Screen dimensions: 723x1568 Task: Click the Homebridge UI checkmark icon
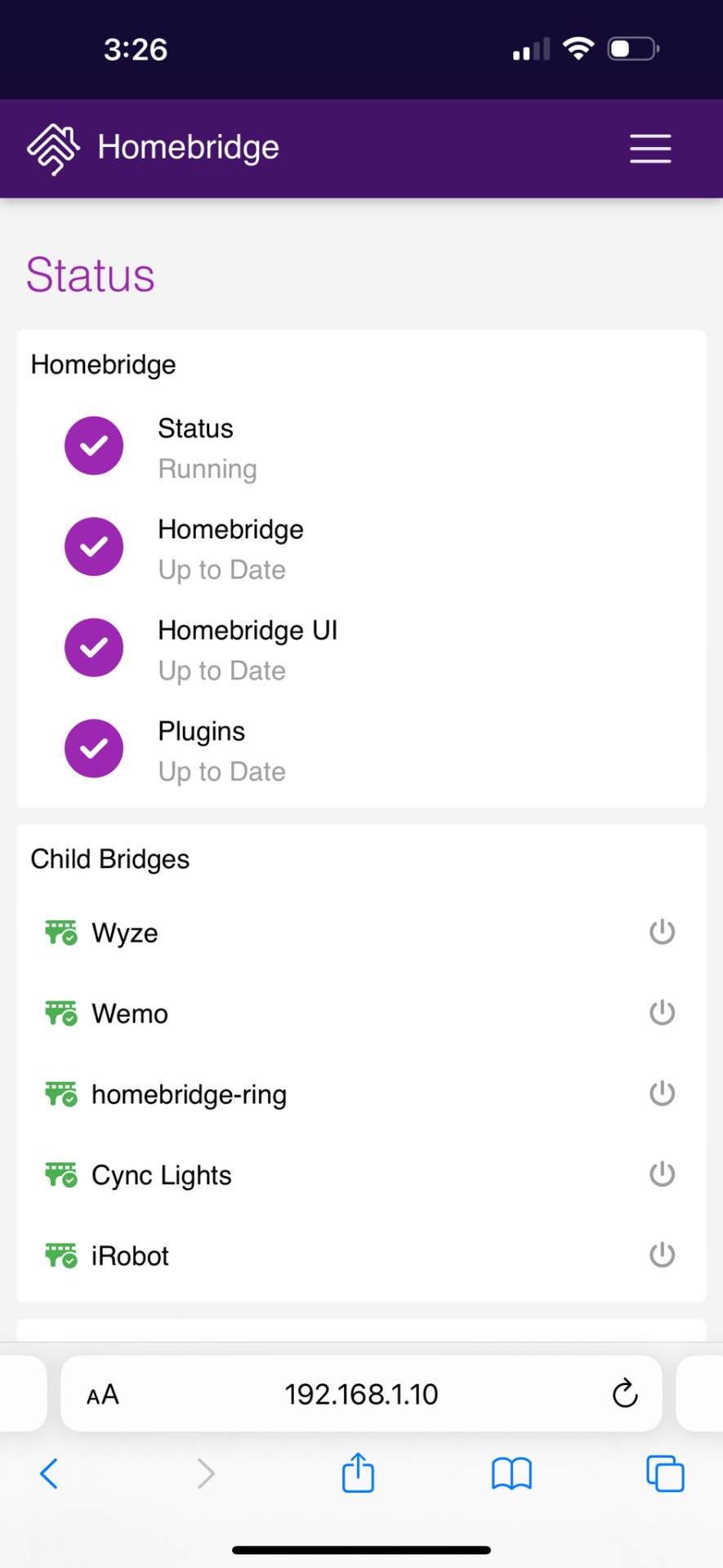click(x=94, y=648)
